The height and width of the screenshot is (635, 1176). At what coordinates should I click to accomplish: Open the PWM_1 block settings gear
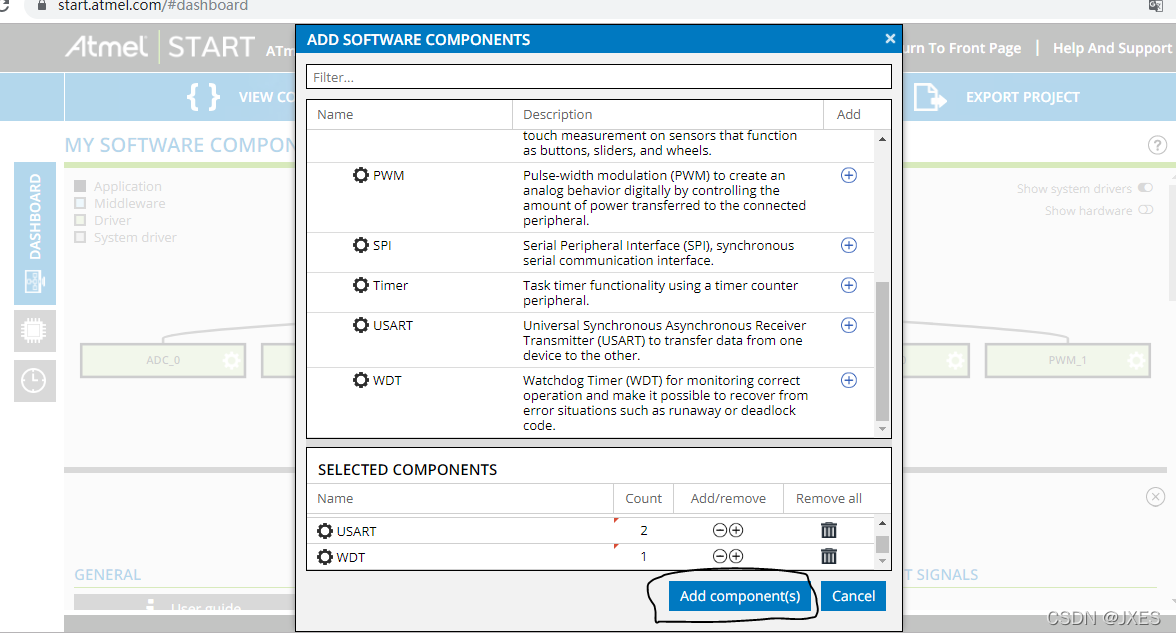click(1136, 361)
